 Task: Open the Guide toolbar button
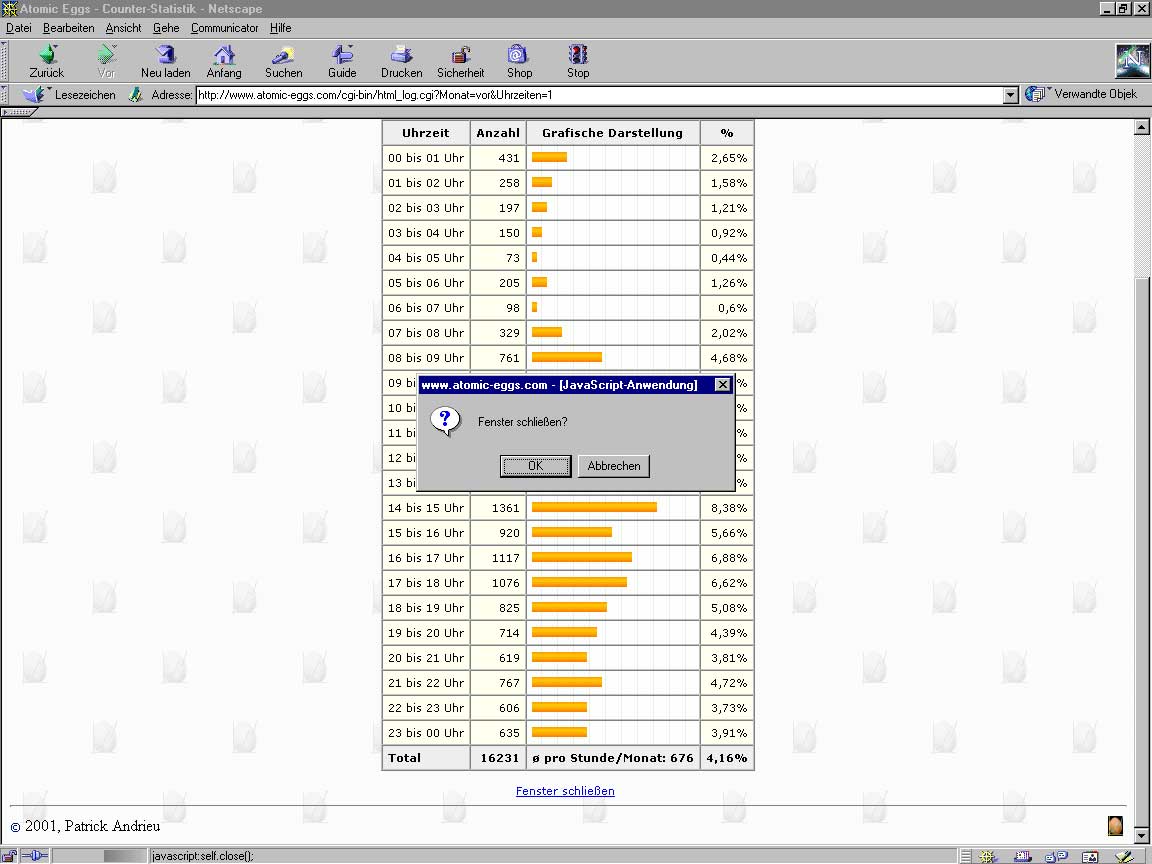(342, 55)
